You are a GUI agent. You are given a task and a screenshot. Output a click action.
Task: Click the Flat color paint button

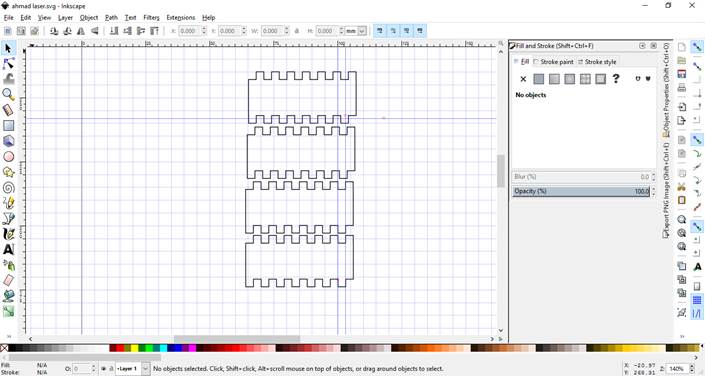pos(539,79)
